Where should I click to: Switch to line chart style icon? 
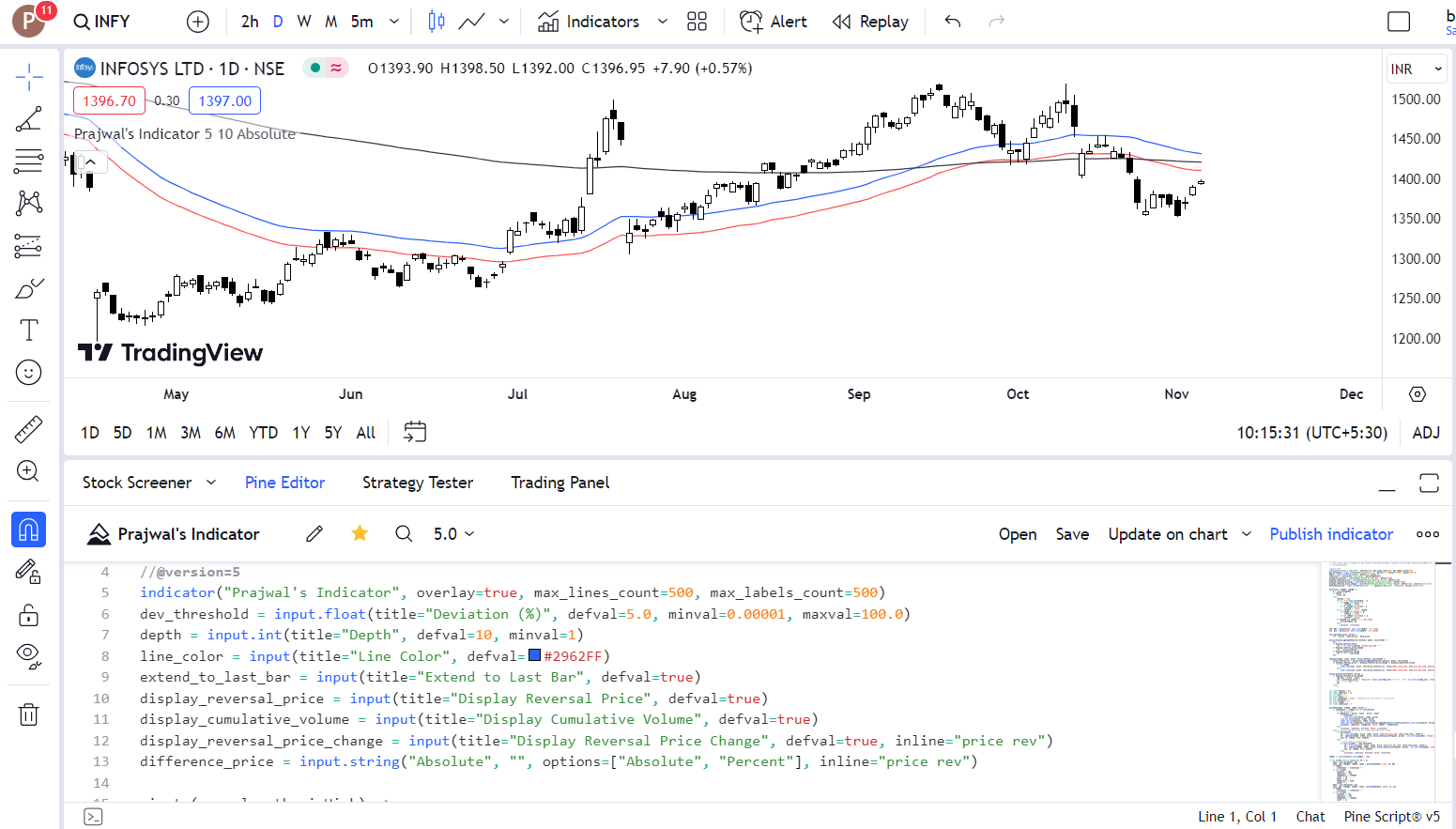[x=471, y=22]
